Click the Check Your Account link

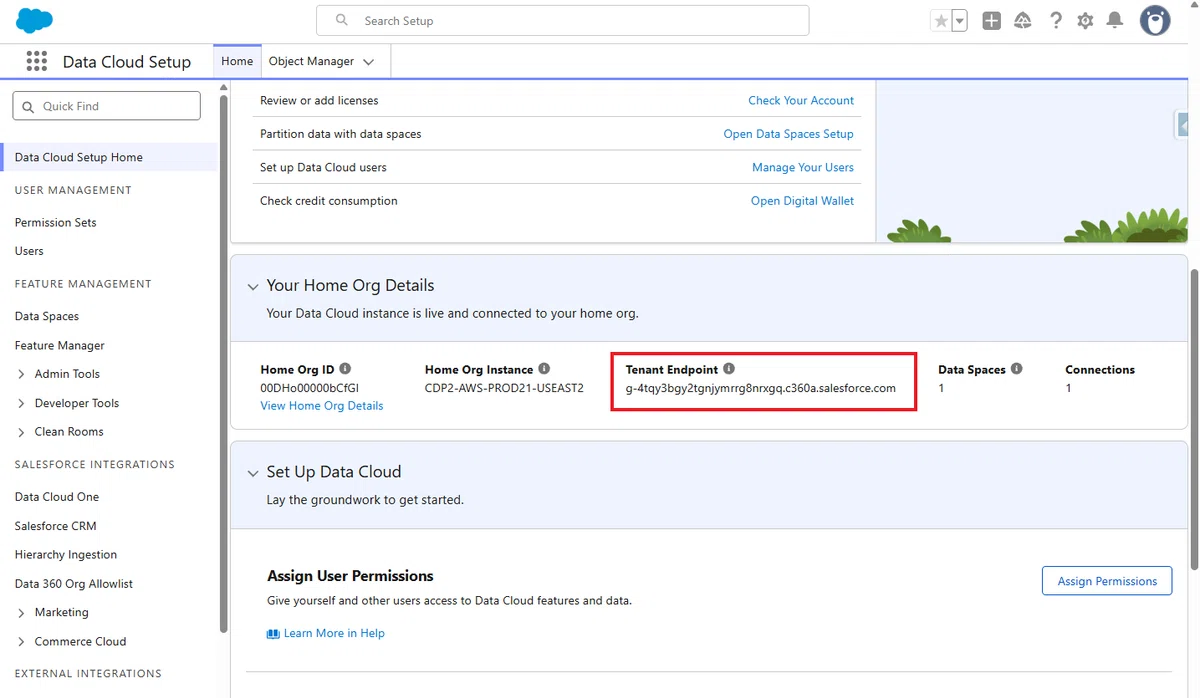coord(801,100)
